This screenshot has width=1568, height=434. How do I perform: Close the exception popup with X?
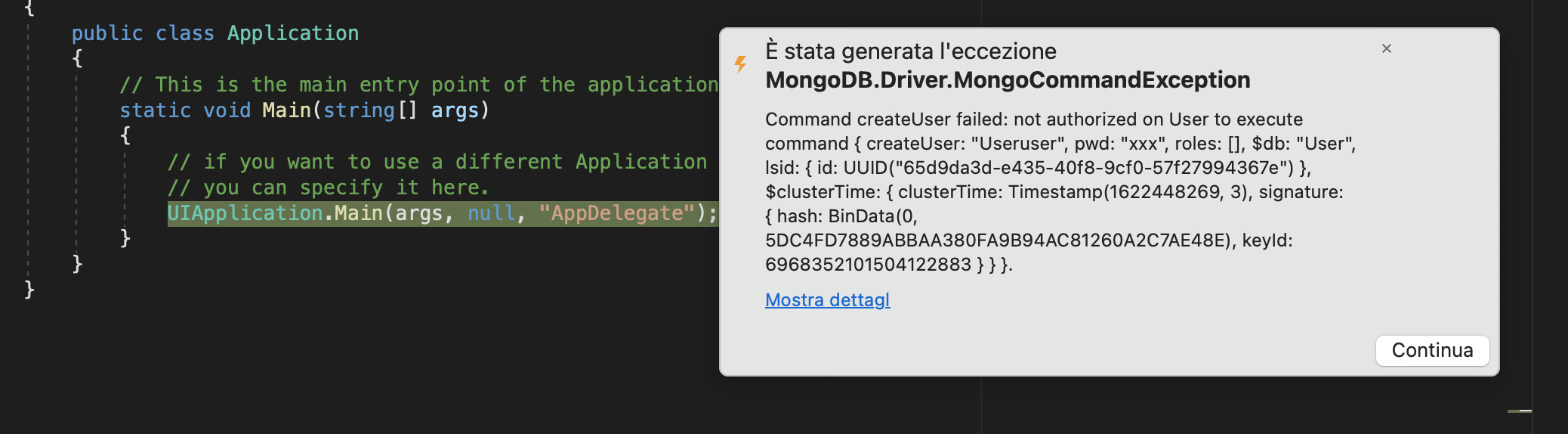tap(1386, 48)
